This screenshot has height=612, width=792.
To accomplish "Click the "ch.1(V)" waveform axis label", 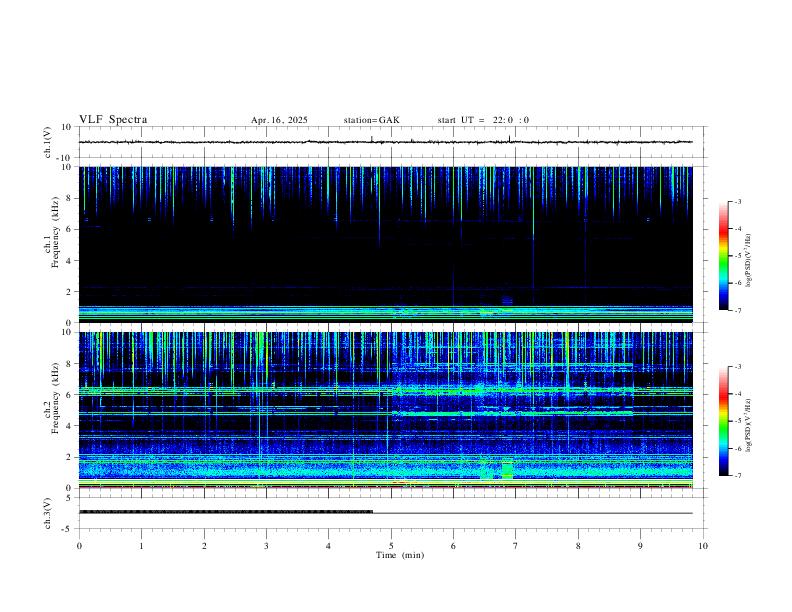I will [48, 142].
